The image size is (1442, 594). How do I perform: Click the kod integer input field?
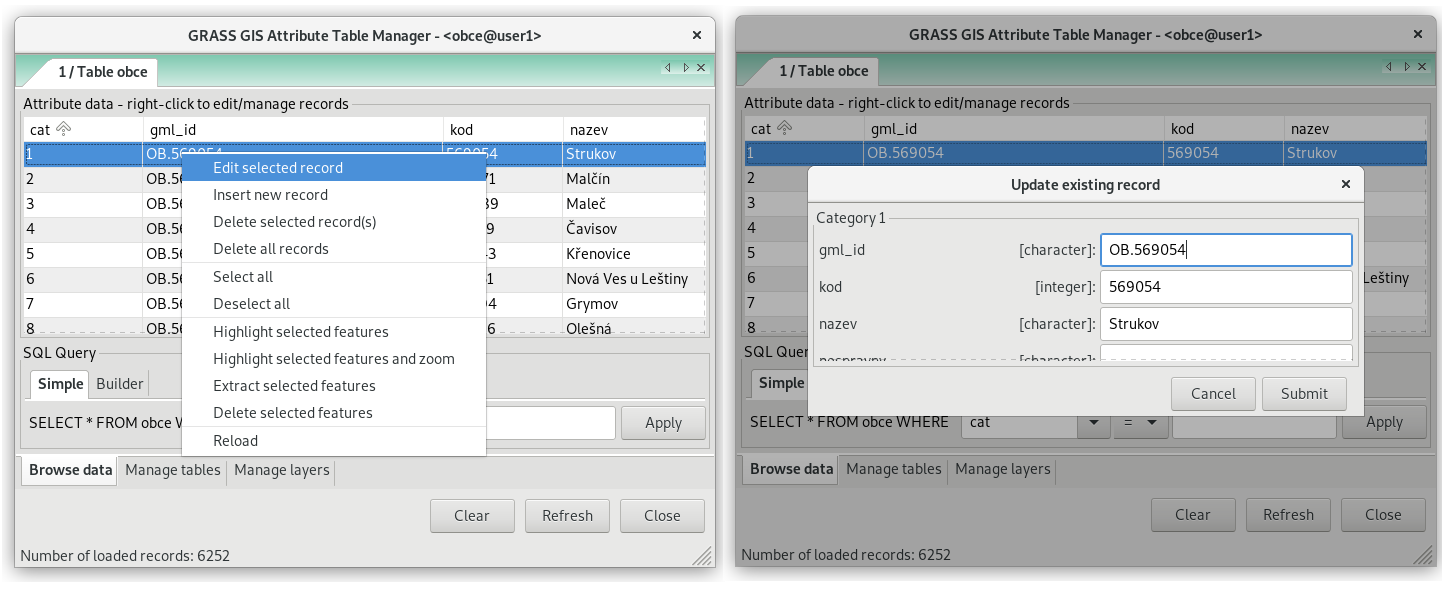click(x=1226, y=287)
